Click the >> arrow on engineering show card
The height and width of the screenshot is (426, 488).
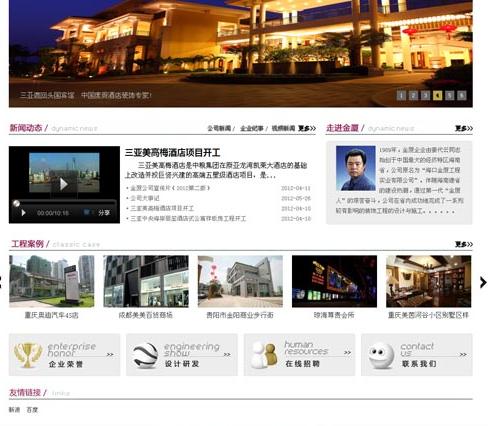click(x=227, y=354)
